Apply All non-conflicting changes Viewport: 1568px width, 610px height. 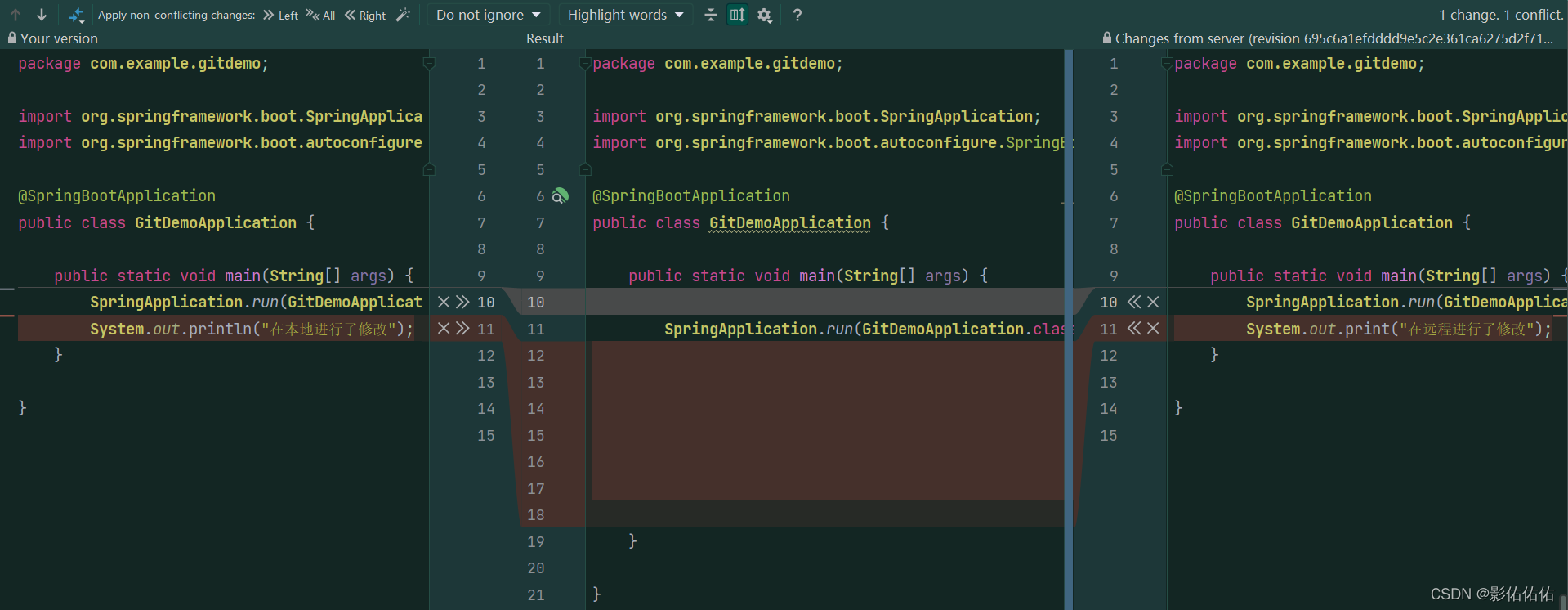click(320, 15)
